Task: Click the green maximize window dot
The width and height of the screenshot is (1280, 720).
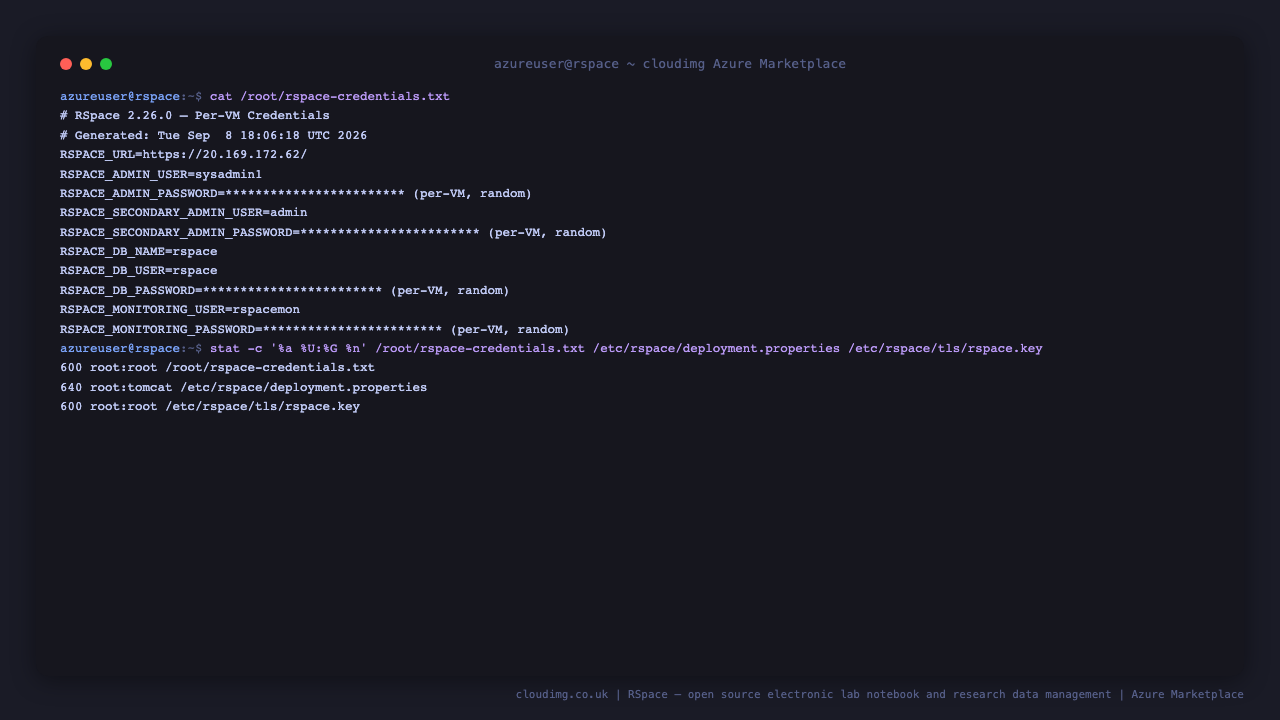Action: [106, 64]
